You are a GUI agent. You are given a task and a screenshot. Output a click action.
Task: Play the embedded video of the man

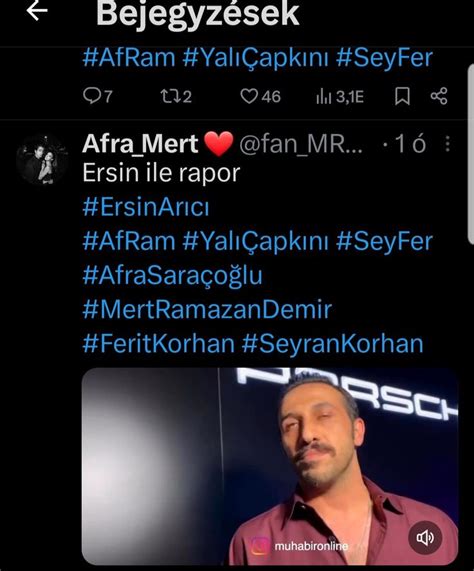pos(270,466)
